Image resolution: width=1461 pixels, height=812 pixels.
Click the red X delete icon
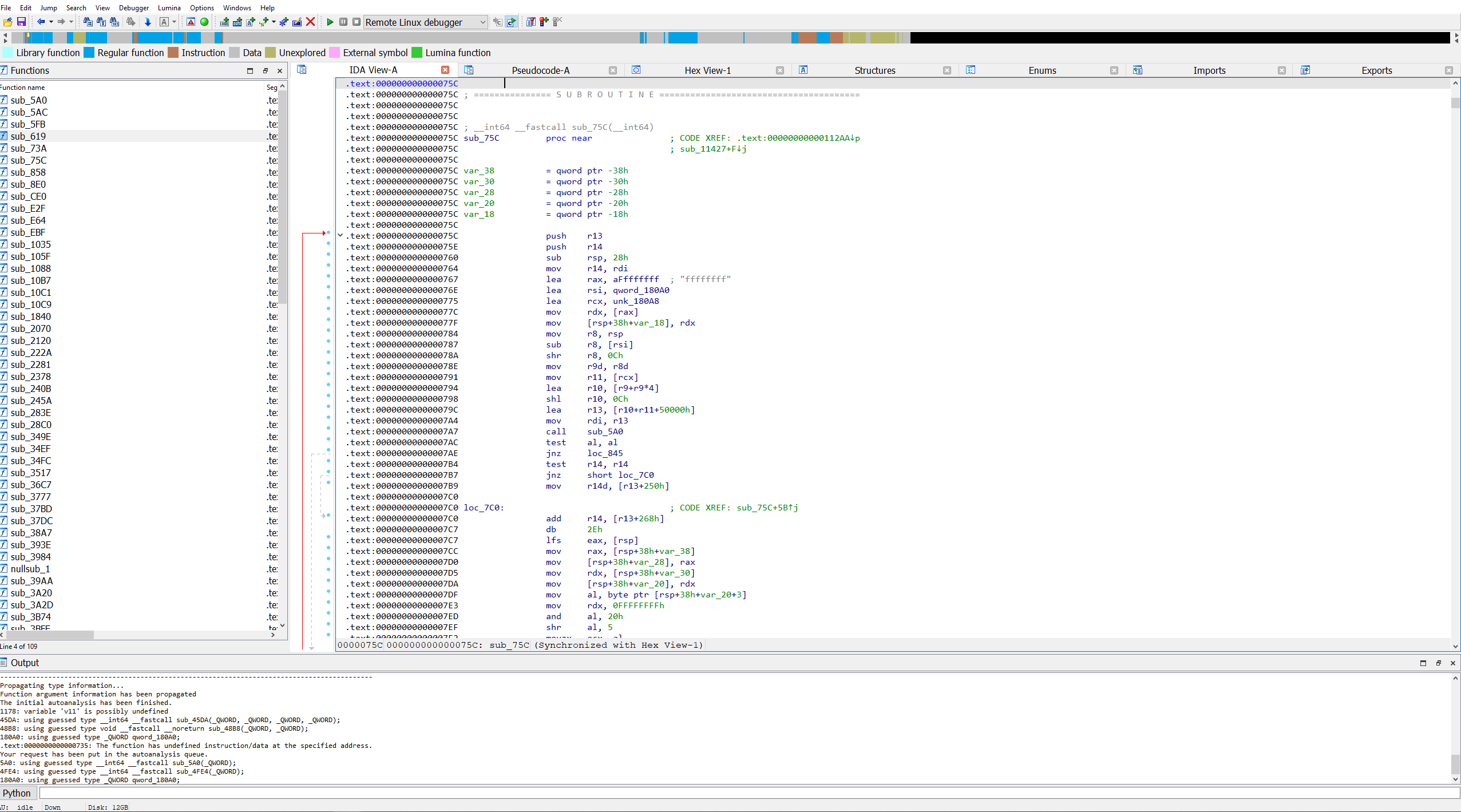point(311,22)
